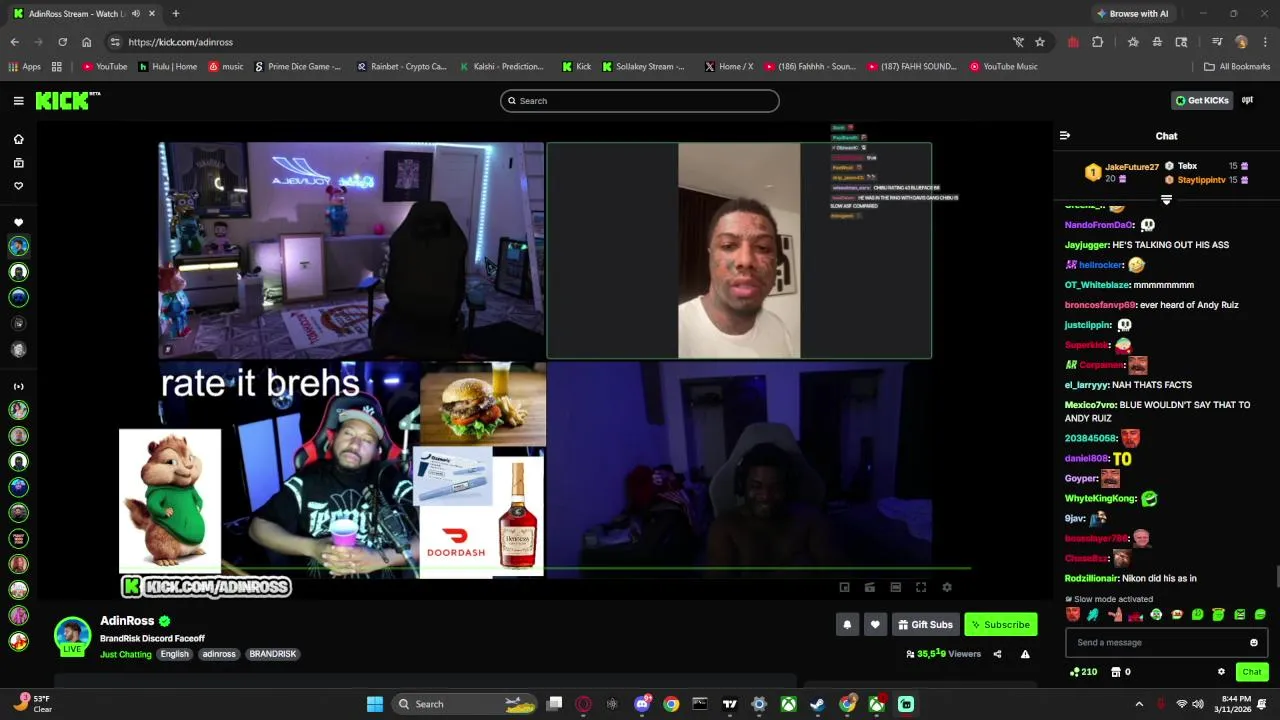
Task: Click username Jayjugger in chat
Action: point(1087,245)
